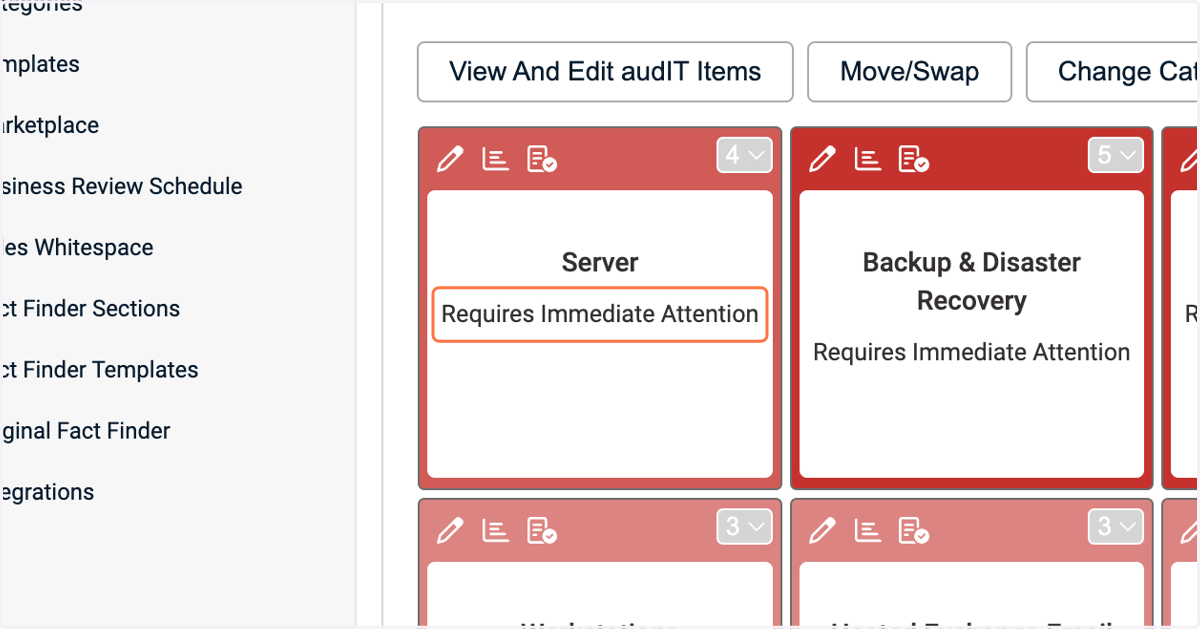The height and width of the screenshot is (629, 1200).
Task: Open Business Review Schedule in sidebar
Action: pos(121,186)
